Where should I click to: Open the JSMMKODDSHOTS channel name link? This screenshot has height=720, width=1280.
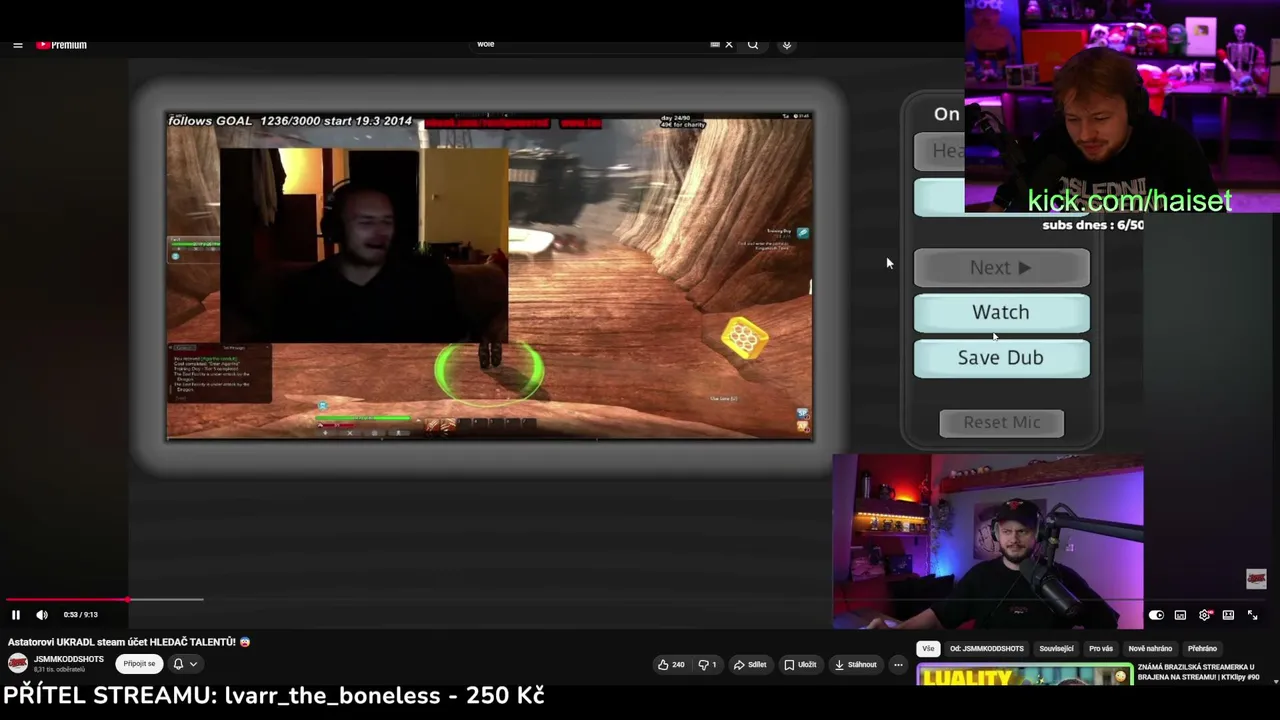pyautogui.click(x=69, y=660)
